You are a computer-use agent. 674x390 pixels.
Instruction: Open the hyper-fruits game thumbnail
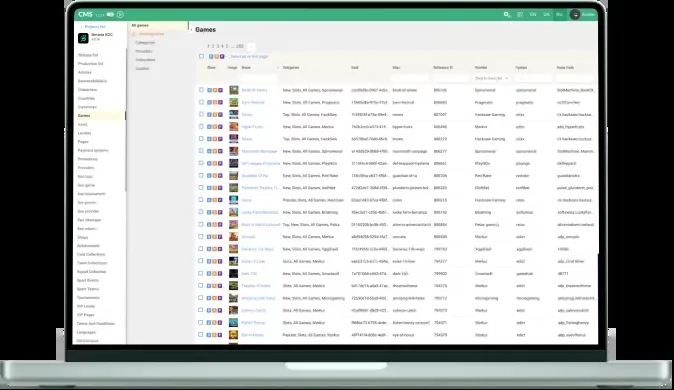233,127
